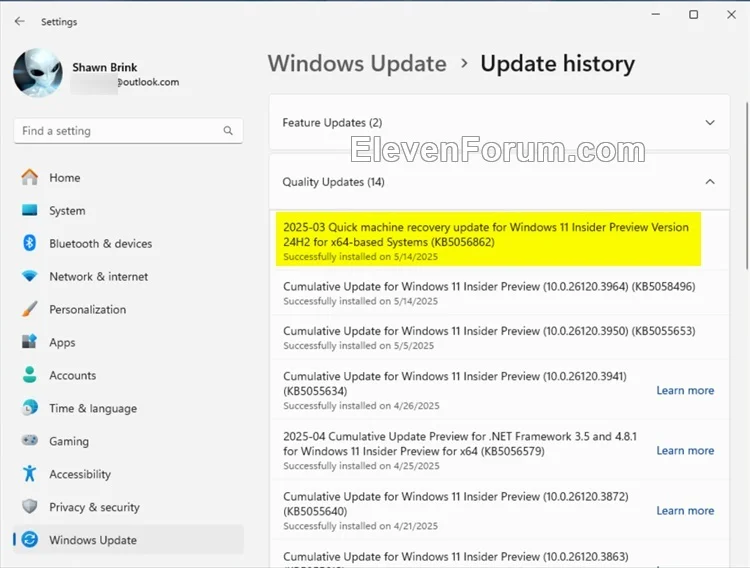Click the search magnifier icon

coord(228,131)
